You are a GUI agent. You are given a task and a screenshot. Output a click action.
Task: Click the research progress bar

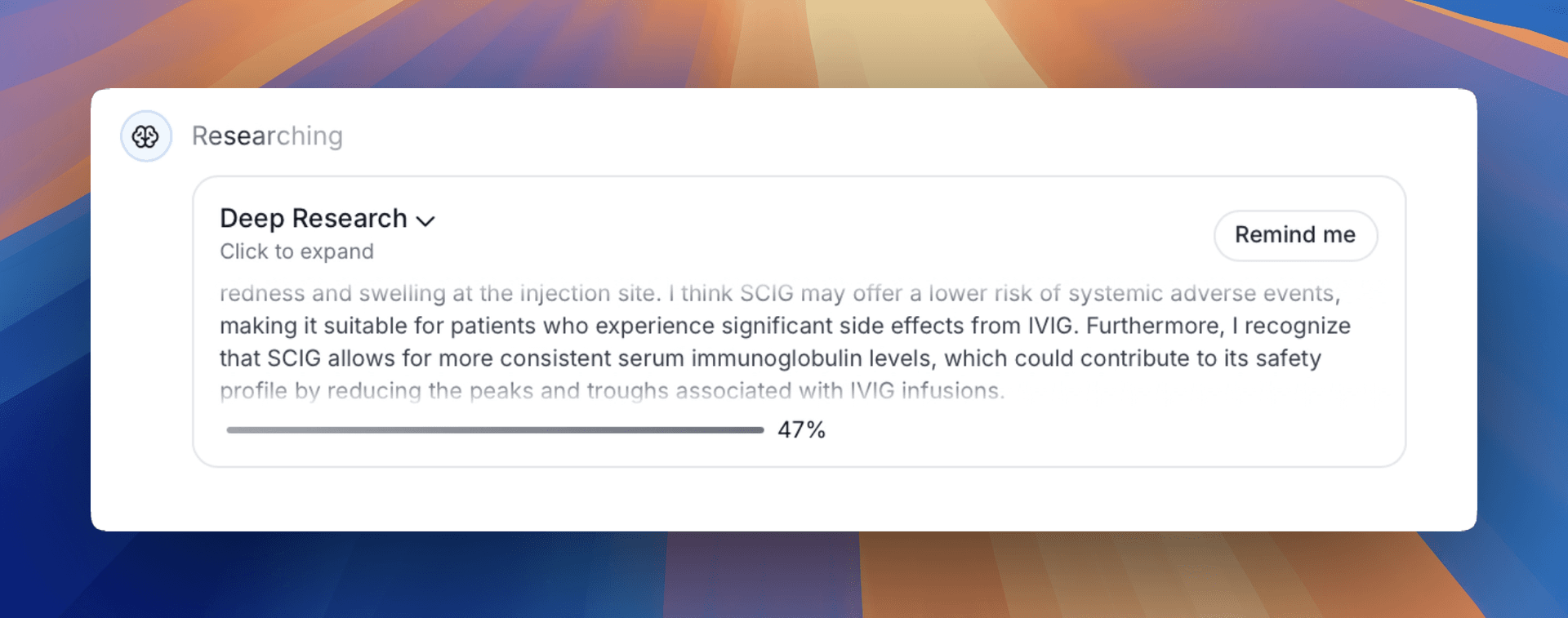point(495,429)
